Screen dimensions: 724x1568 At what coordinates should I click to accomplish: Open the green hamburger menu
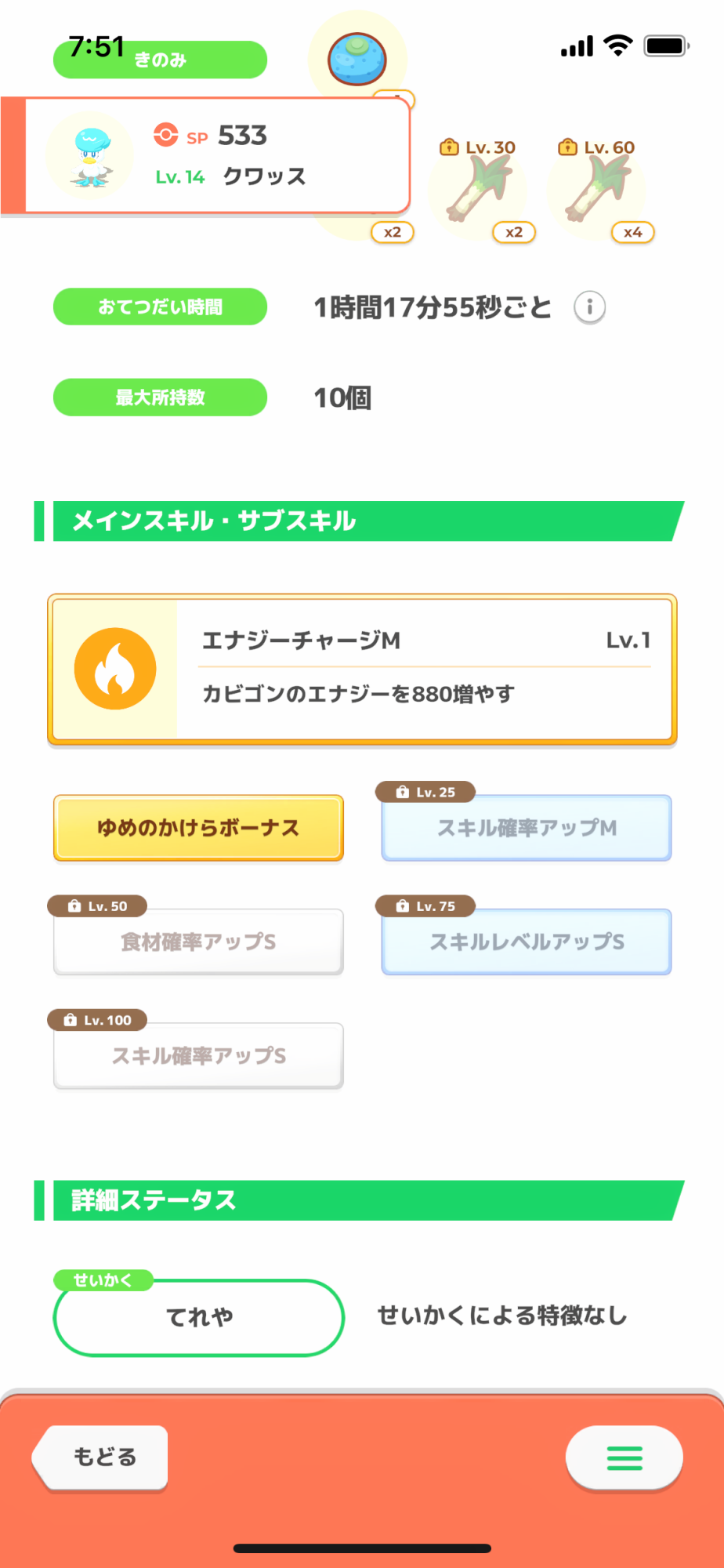(624, 1457)
